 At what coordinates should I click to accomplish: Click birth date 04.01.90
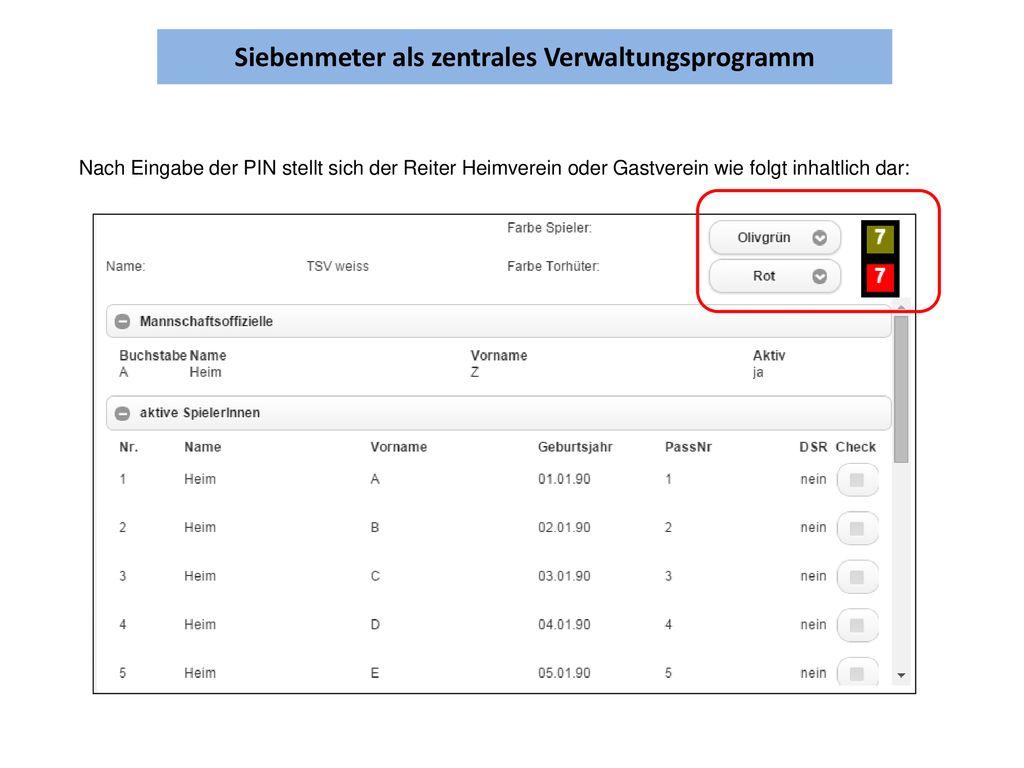564,625
